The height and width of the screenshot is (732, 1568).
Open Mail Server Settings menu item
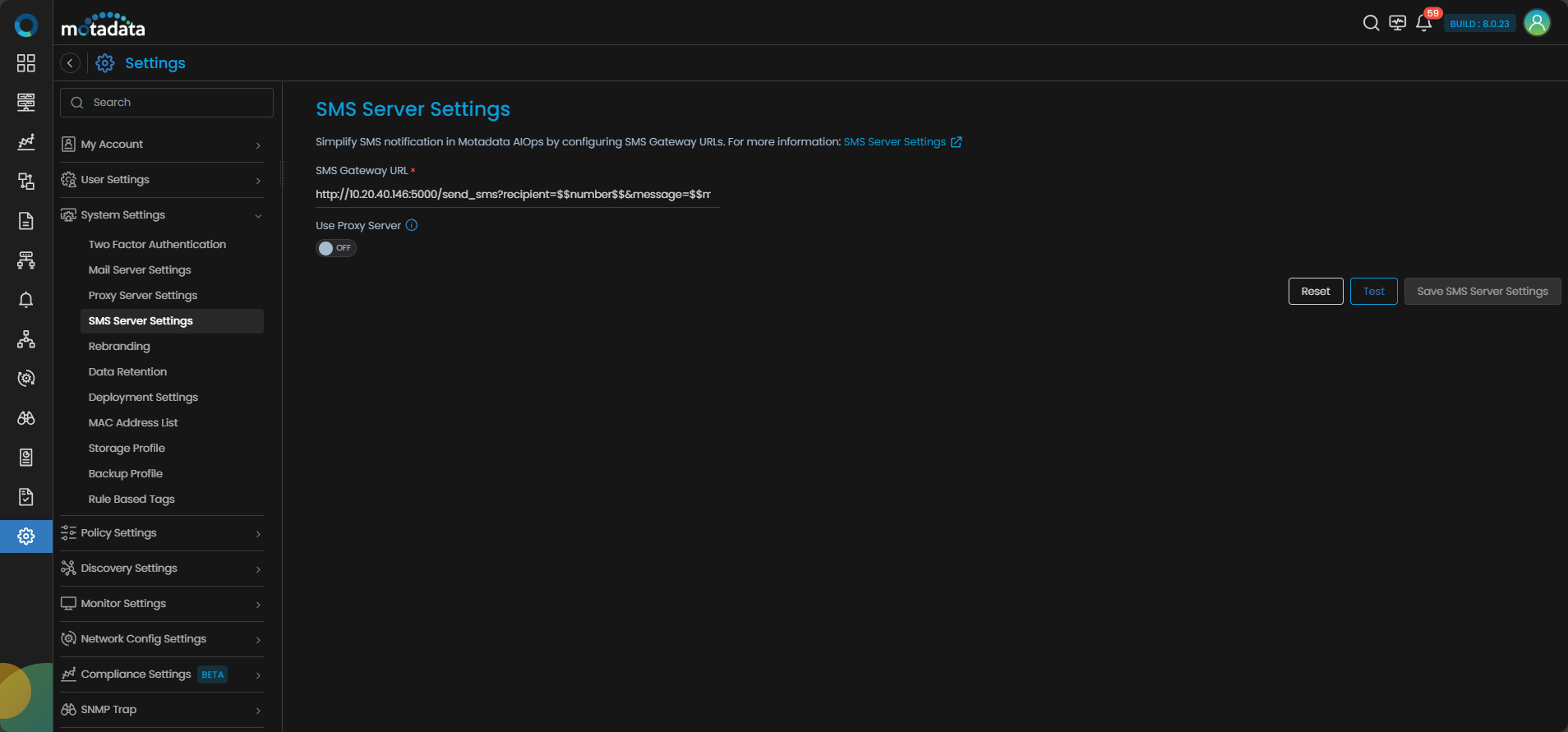coord(140,270)
